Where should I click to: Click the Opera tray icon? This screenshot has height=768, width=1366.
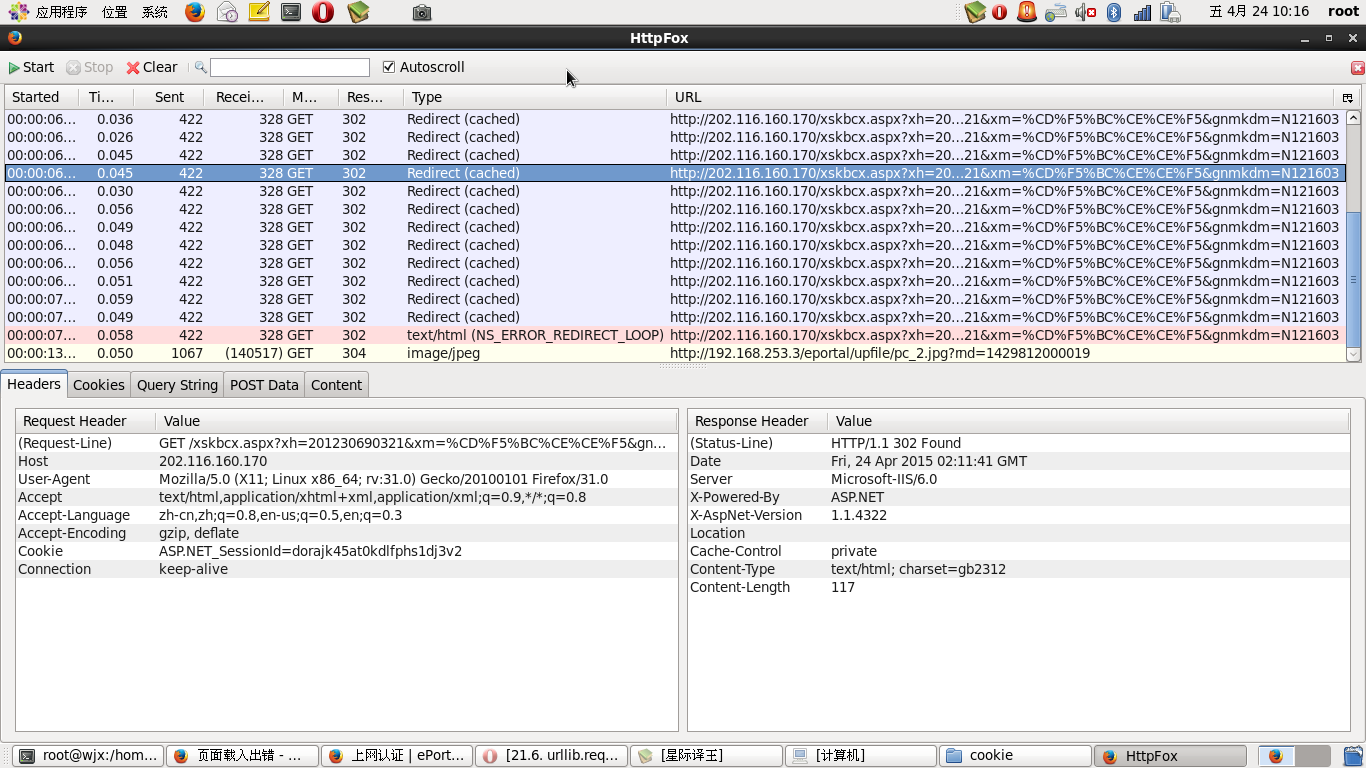[999, 12]
